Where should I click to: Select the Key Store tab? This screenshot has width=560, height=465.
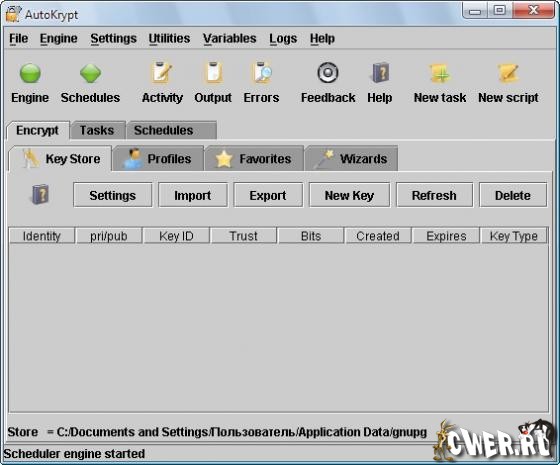pos(60,159)
